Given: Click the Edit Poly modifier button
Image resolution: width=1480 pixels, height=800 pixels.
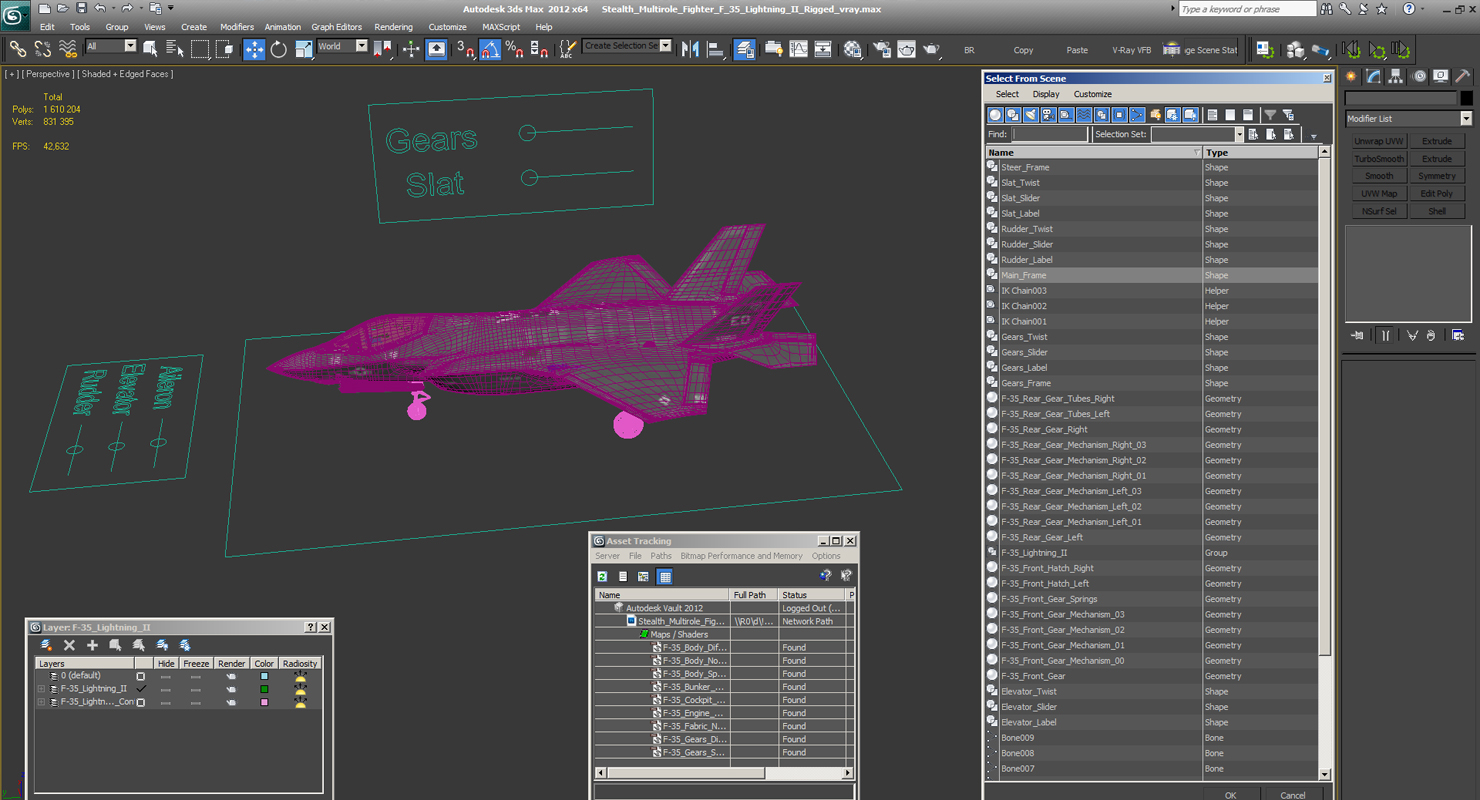Looking at the screenshot, I should 1436,194.
